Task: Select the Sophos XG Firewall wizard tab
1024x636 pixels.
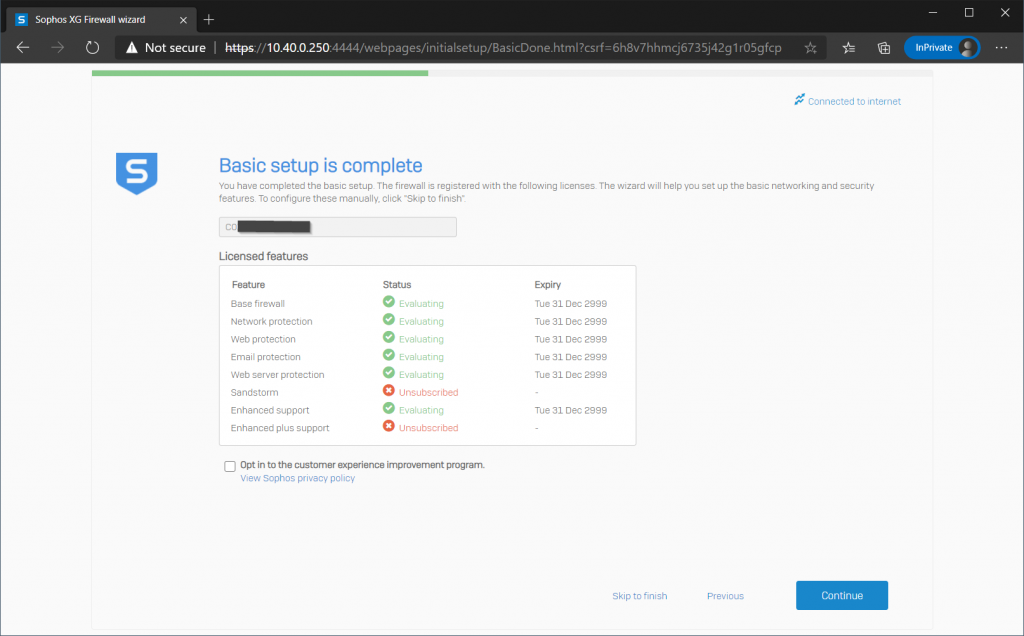Action: (101, 20)
